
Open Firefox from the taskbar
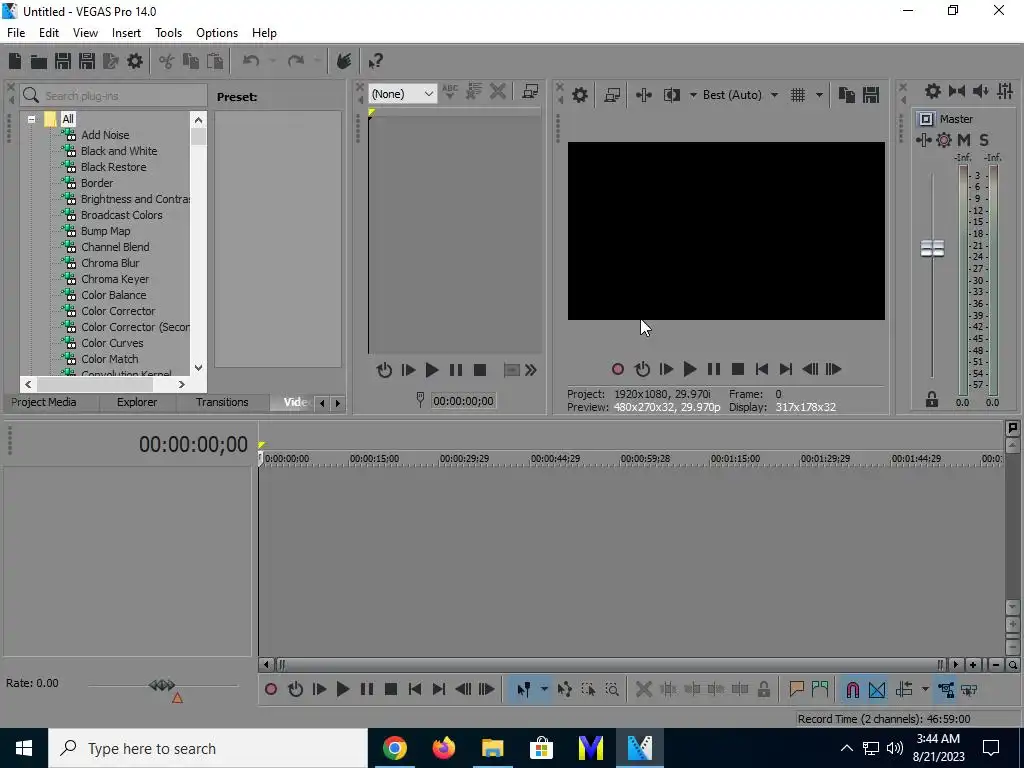pos(443,748)
